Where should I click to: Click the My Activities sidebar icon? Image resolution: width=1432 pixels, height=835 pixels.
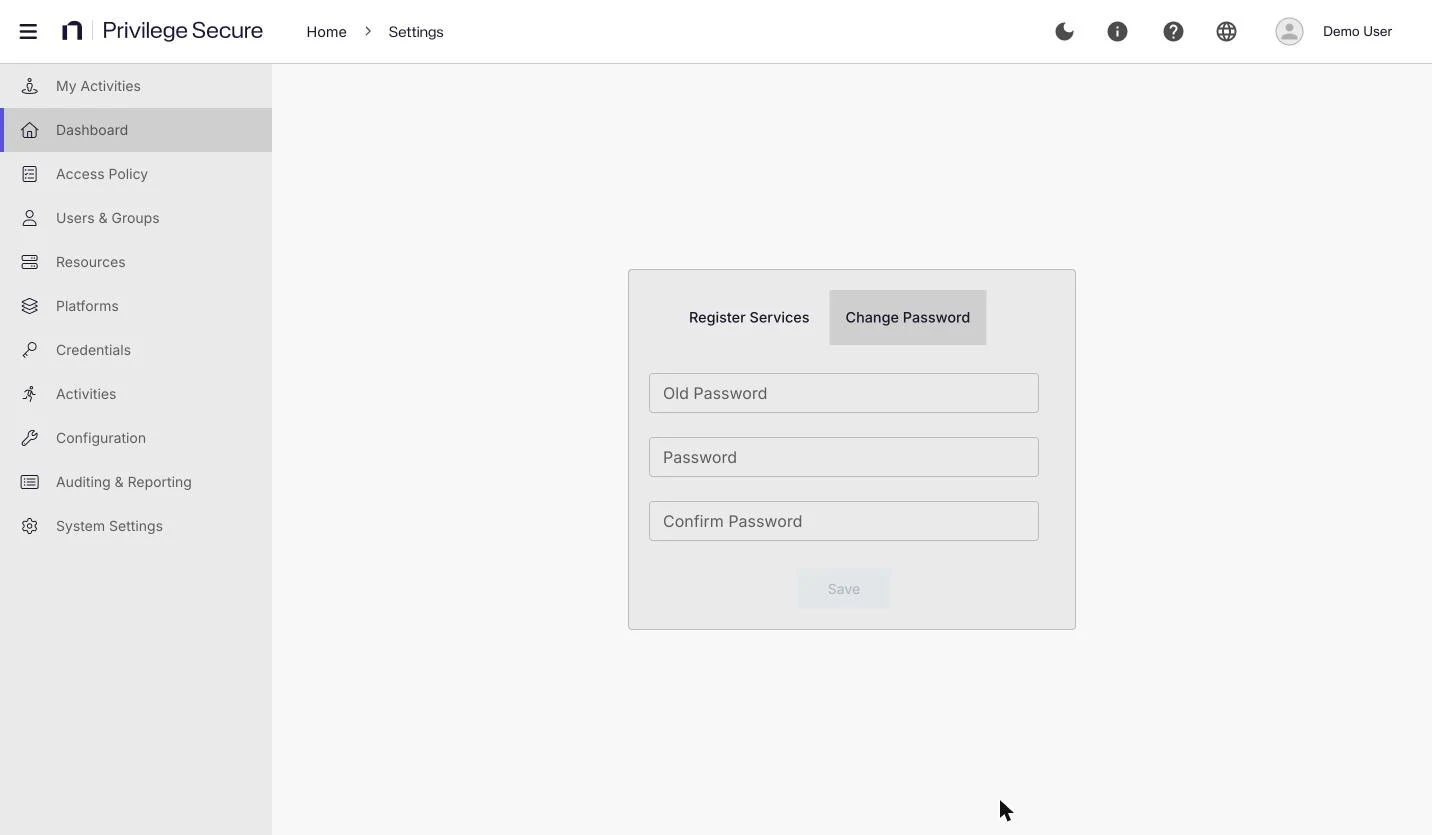coord(30,86)
